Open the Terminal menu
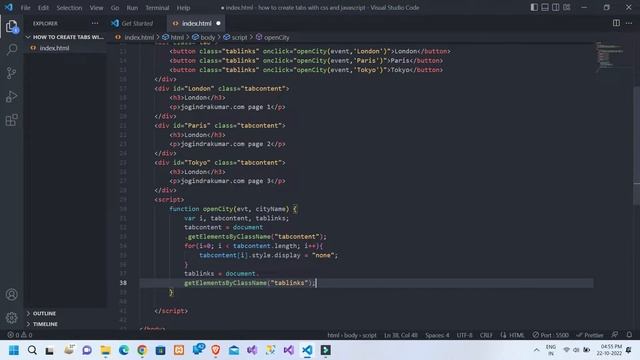The image size is (640, 360). coord(157,8)
